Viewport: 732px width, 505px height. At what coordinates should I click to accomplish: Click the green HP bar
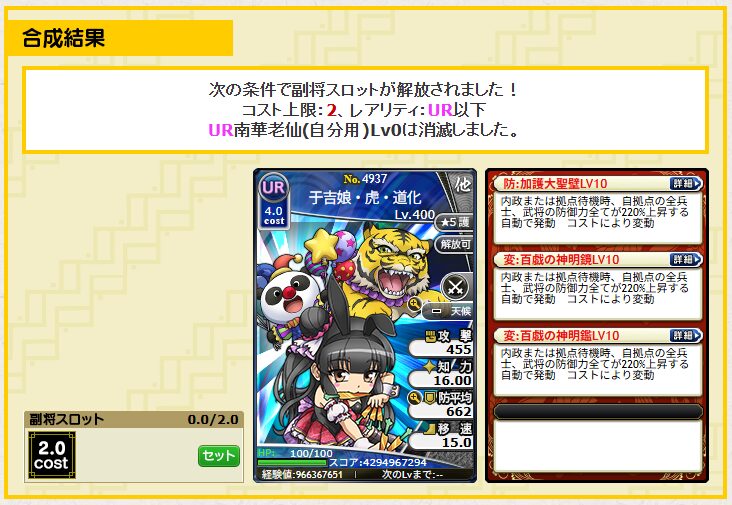click(x=292, y=463)
